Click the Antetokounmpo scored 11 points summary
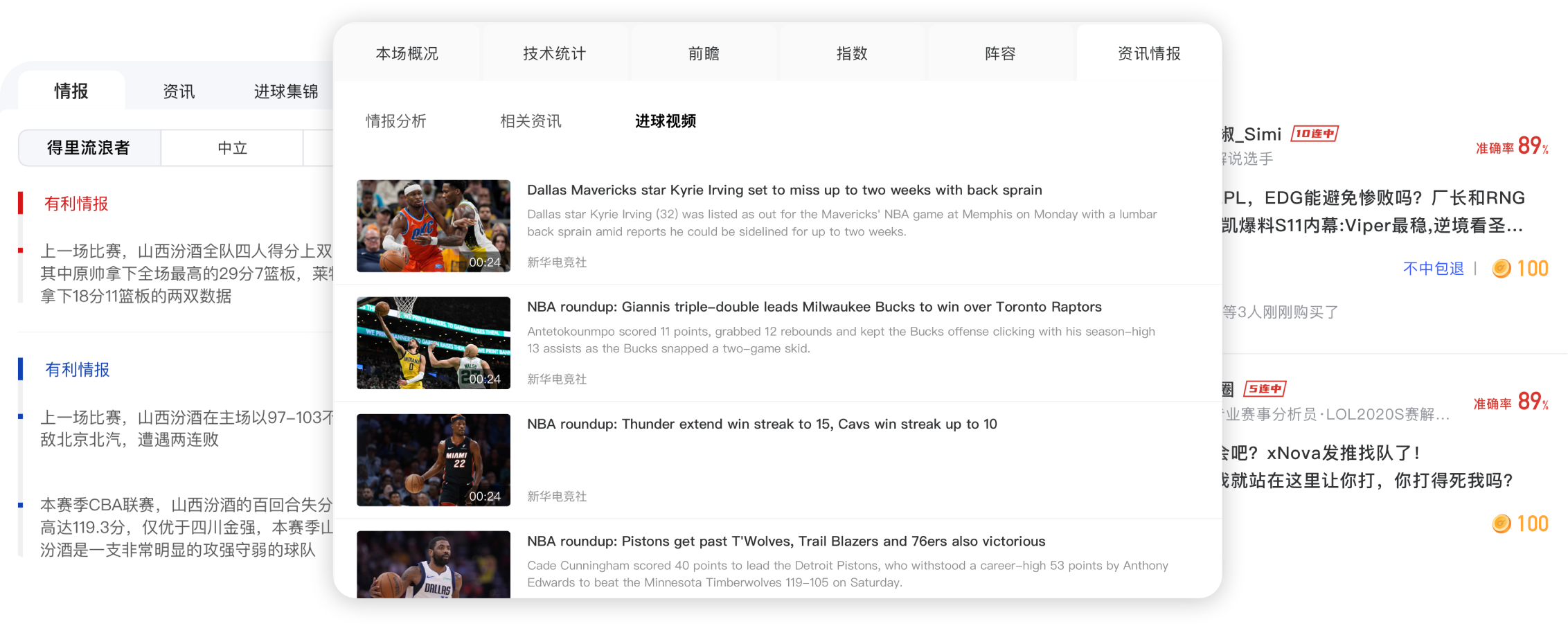Screen dimensions: 1568x626 841,340
